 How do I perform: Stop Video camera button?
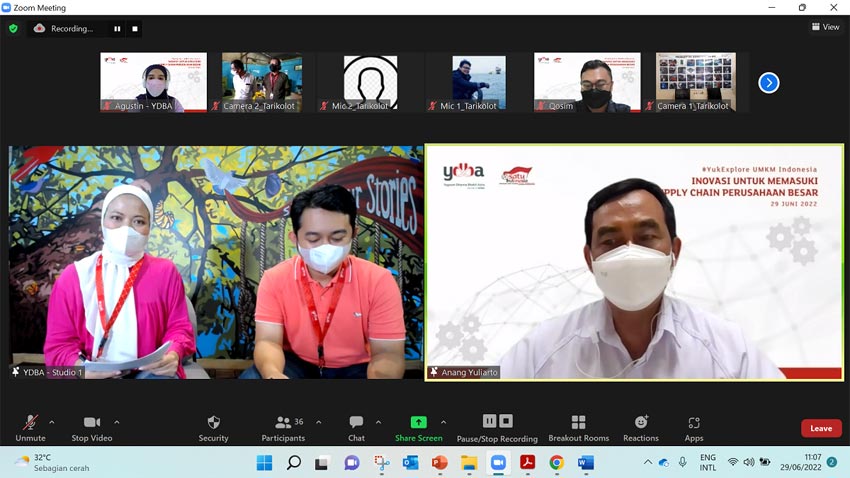click(x=92, y=428)
